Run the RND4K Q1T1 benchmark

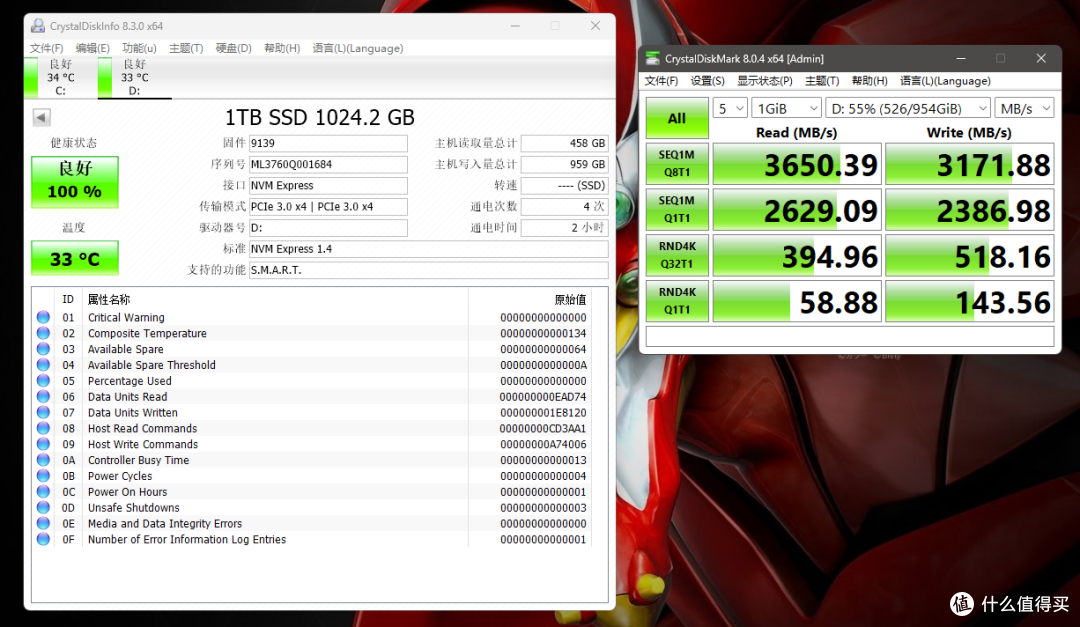[677, 301]
